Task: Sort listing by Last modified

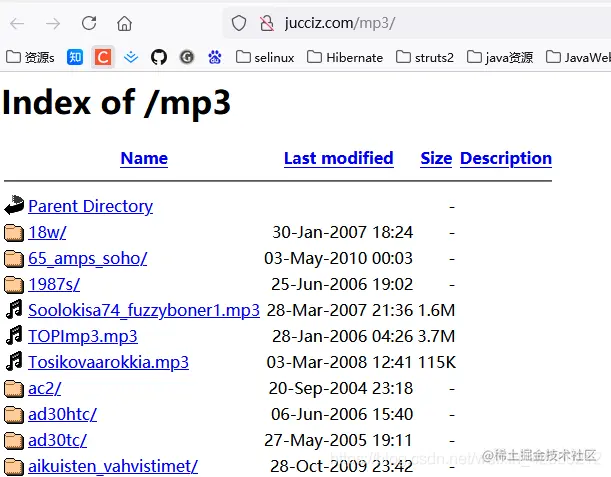Action: click(x=339, y=158)
